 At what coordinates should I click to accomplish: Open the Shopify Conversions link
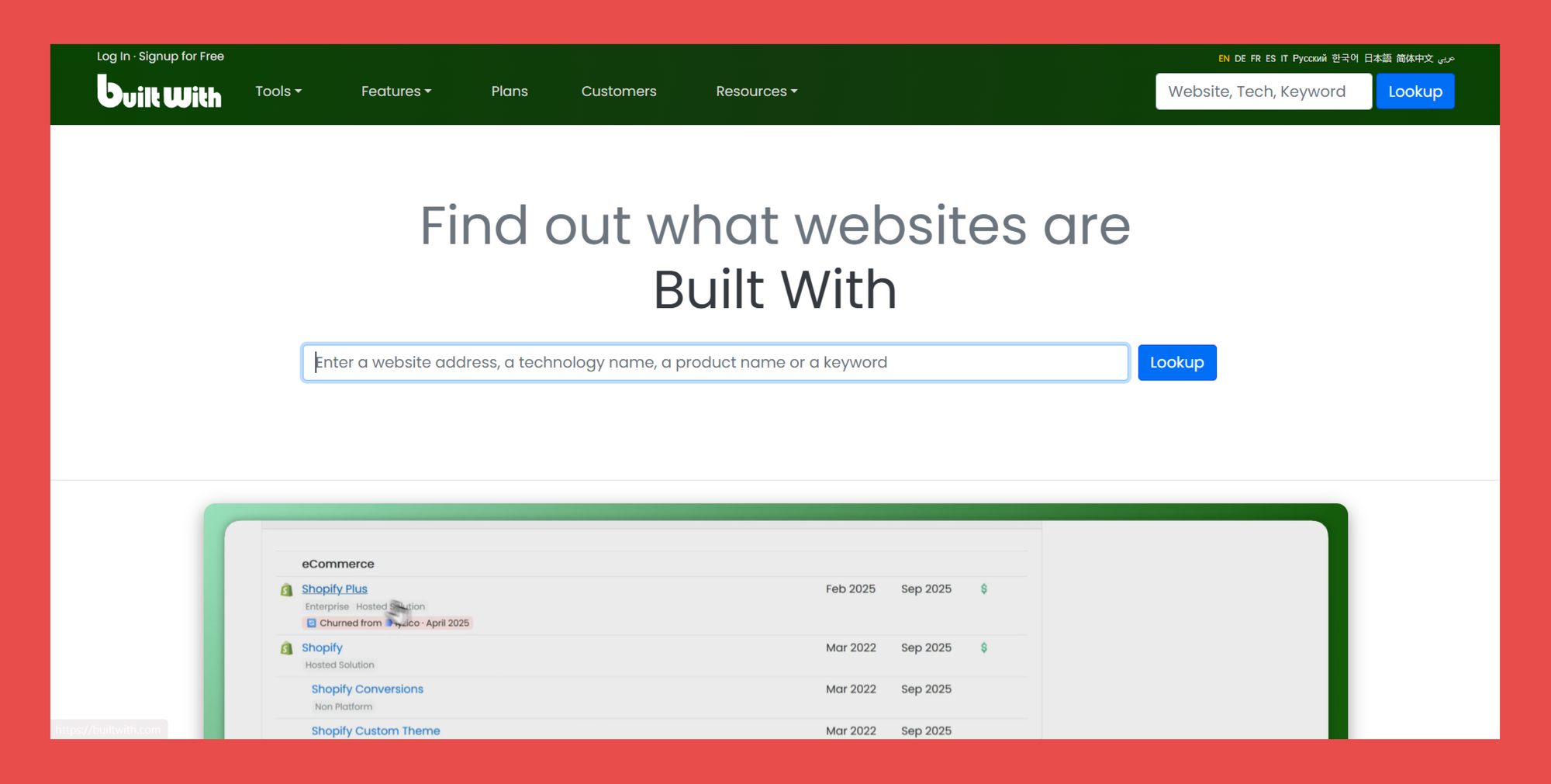pos(367,689)
